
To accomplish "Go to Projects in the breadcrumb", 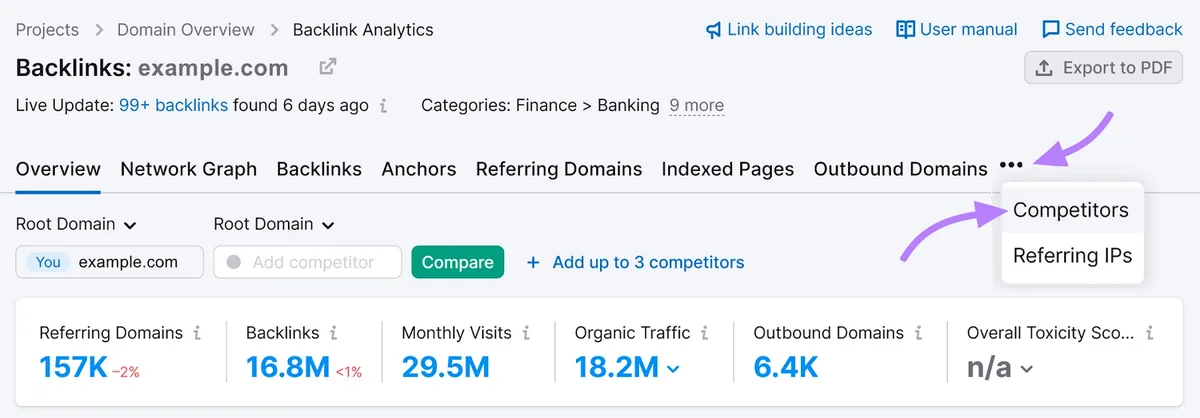I will 48,29.
